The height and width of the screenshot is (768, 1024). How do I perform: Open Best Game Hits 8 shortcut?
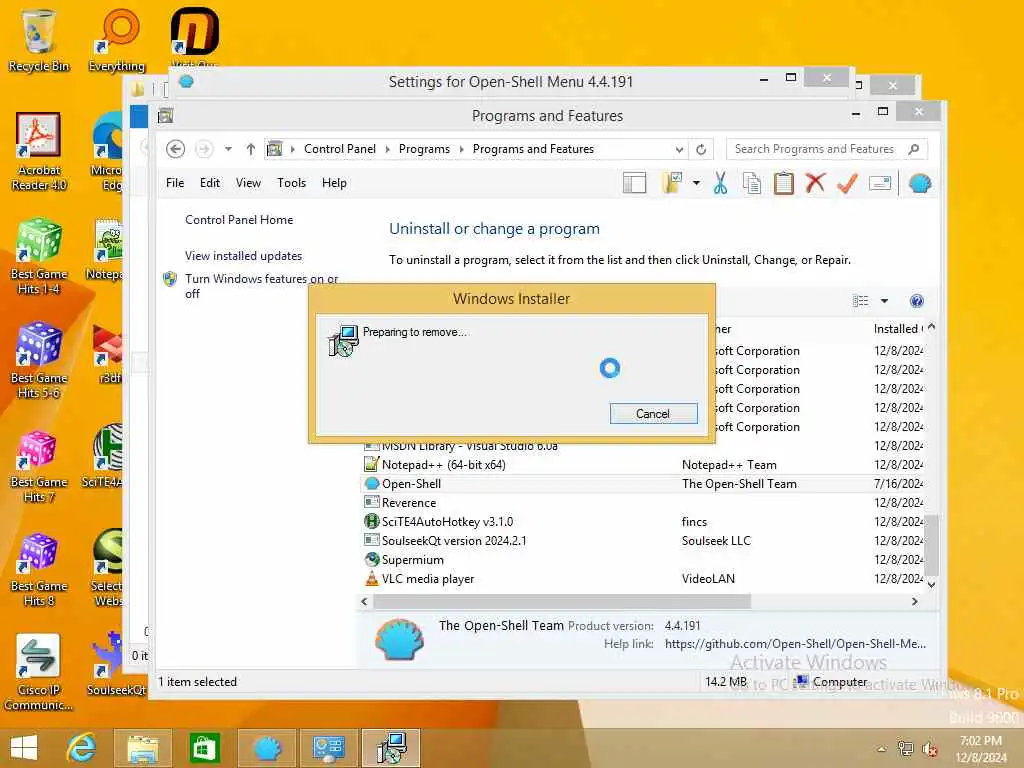[39, 569]
